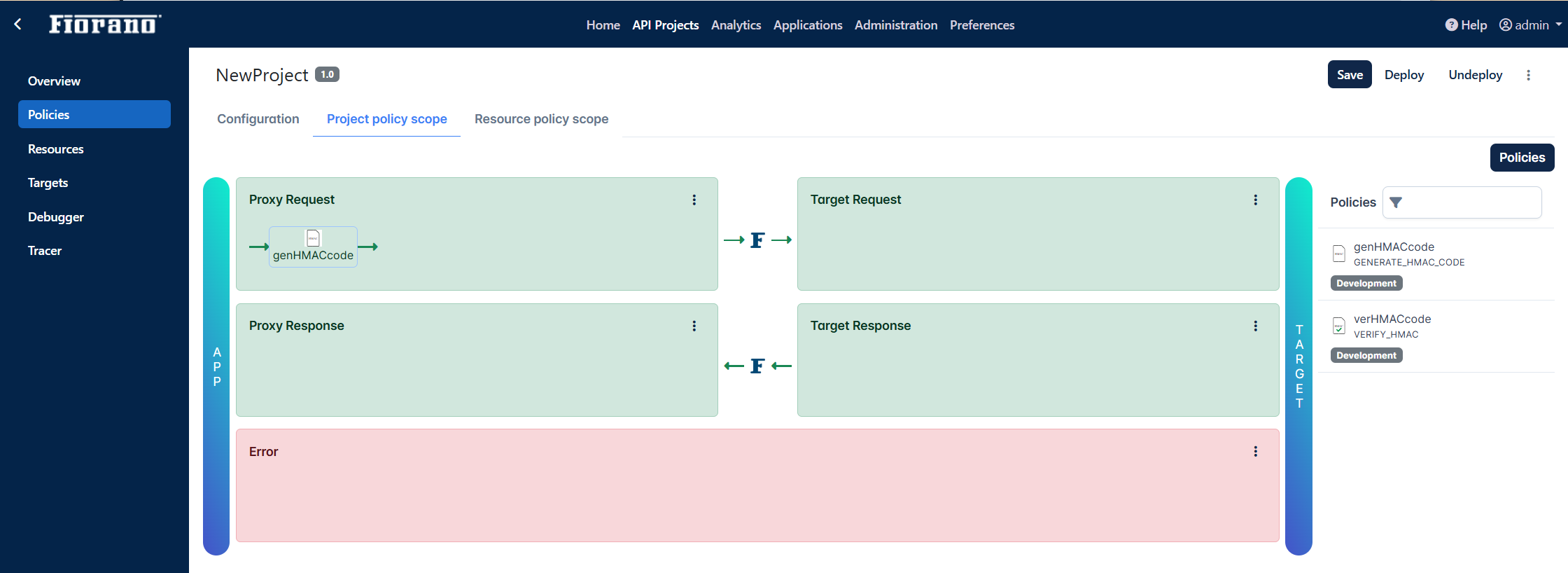Click GENERATE_HMAC_CODE type label
The image size is (1568, 573).
click(1409, 262)
